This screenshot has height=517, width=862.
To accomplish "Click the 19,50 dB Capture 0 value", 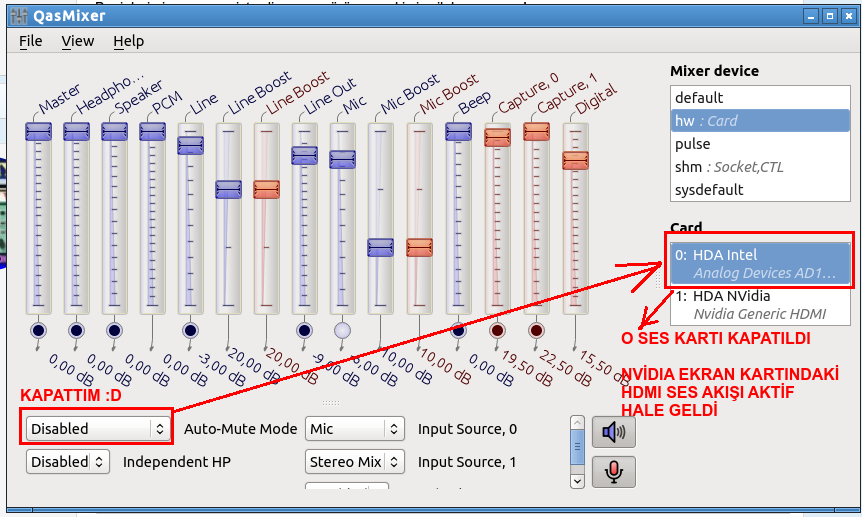I will coord(528,369).
